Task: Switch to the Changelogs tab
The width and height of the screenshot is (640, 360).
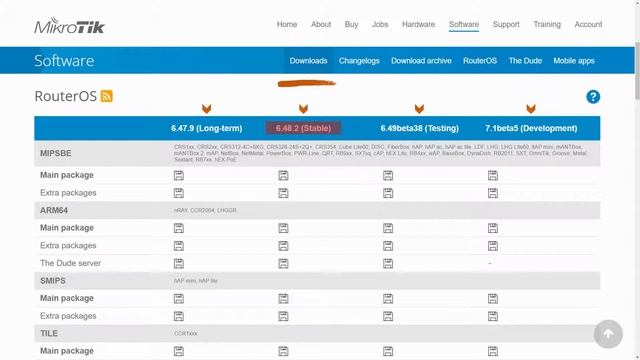Action: [x=359, y=61]
